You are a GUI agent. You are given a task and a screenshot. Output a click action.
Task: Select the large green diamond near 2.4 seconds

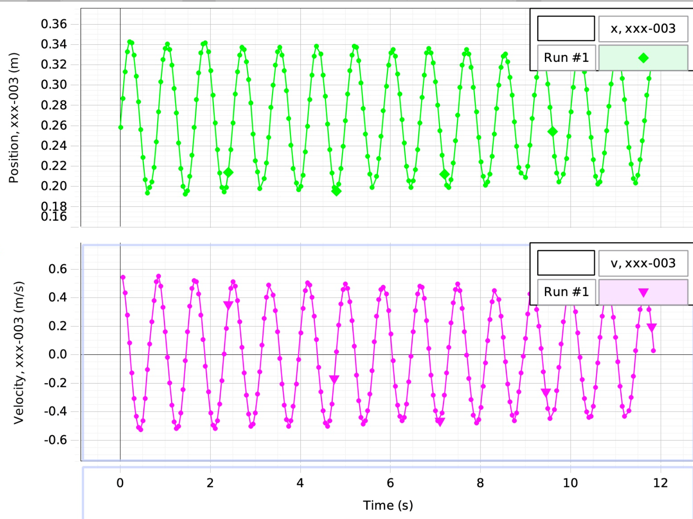[x=228, y=172]
